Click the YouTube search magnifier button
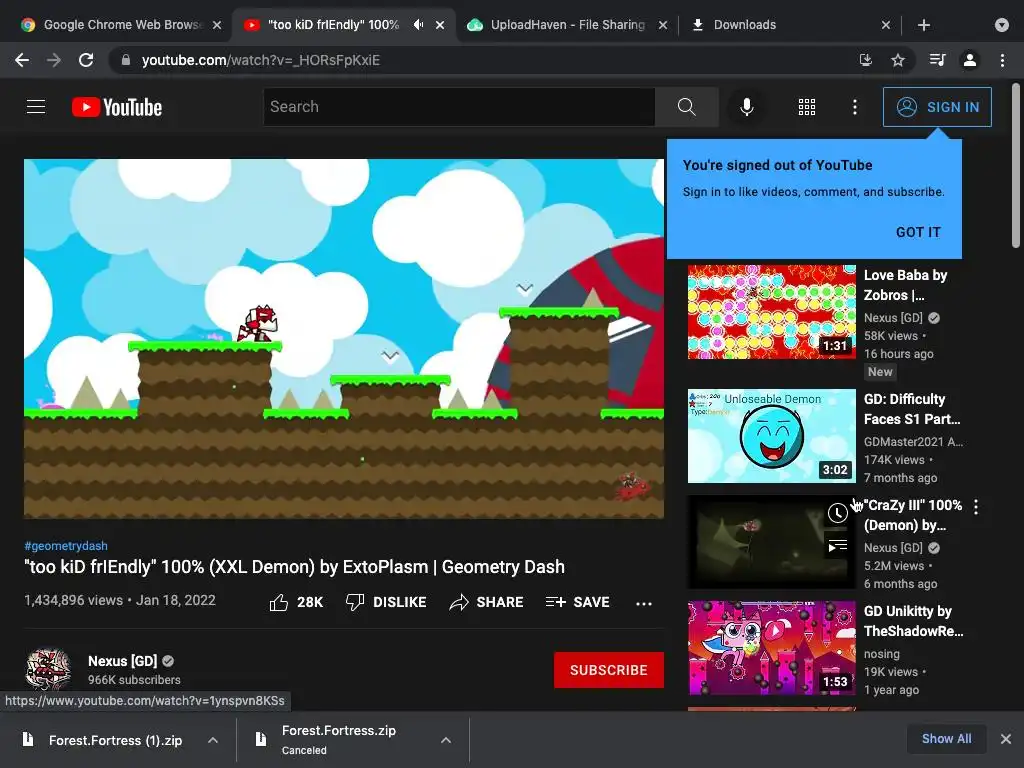 (x=686, y=106)
